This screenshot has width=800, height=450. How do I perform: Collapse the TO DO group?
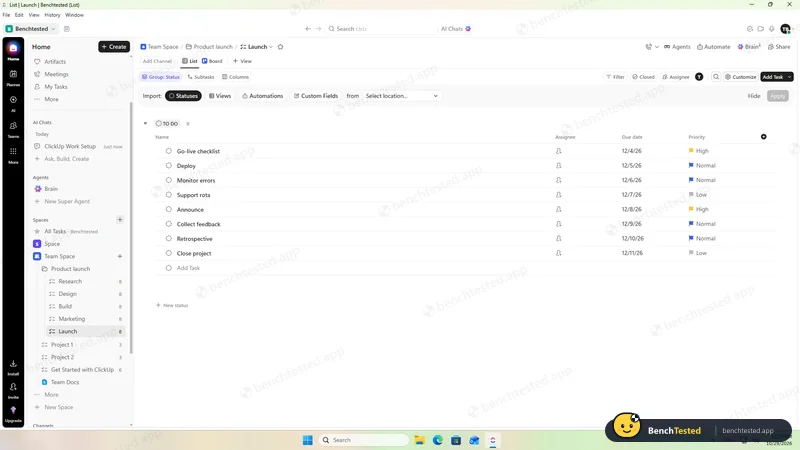145,123
